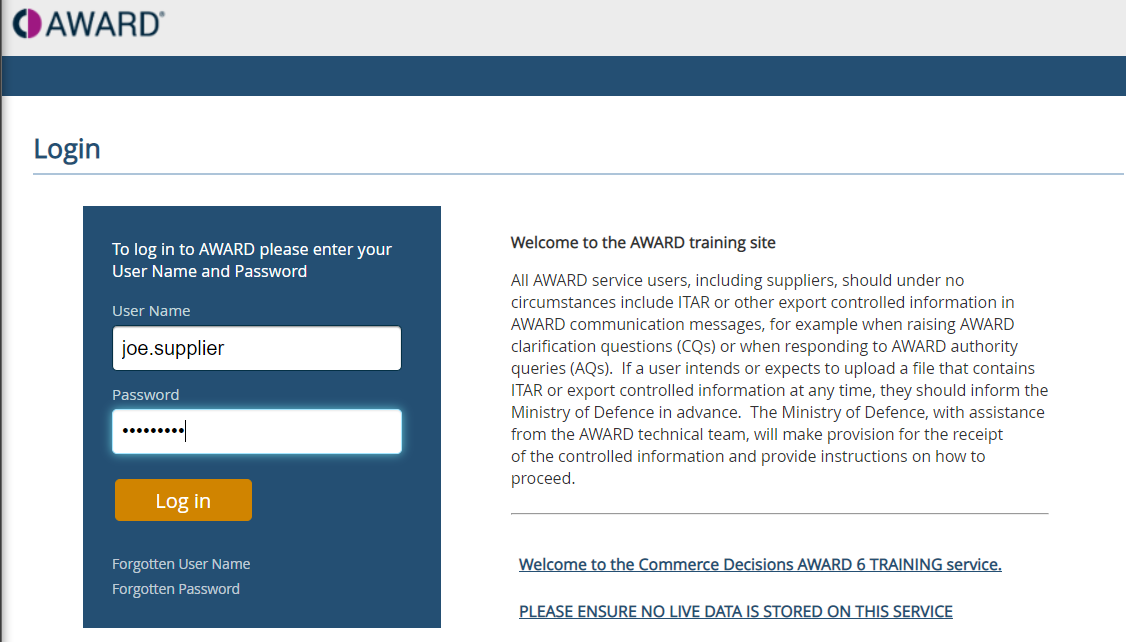Focus the User Name input field

[x=256, y=348]
